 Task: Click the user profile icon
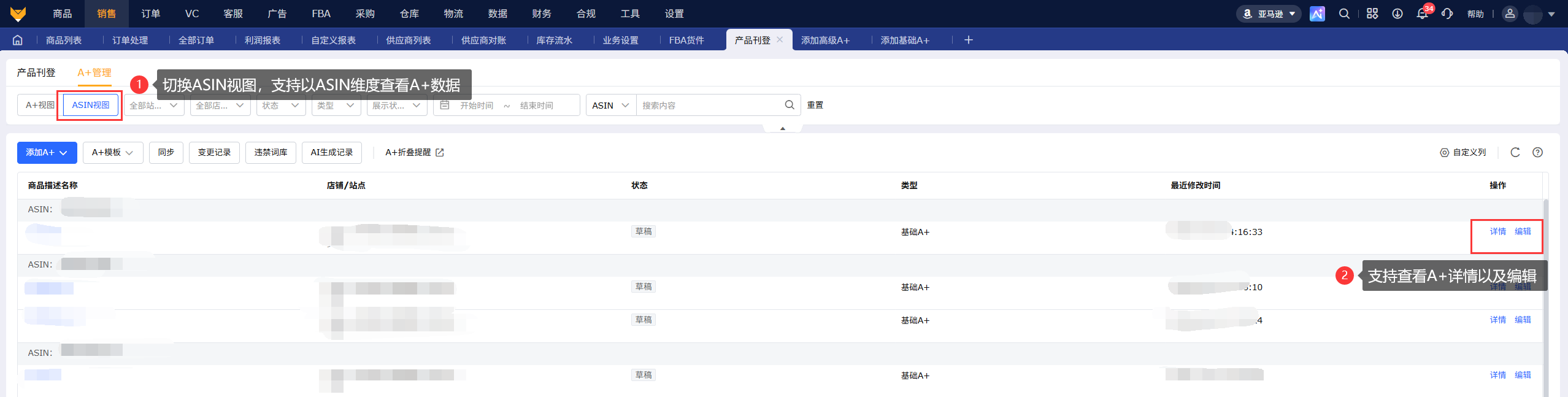point(1510,13)
